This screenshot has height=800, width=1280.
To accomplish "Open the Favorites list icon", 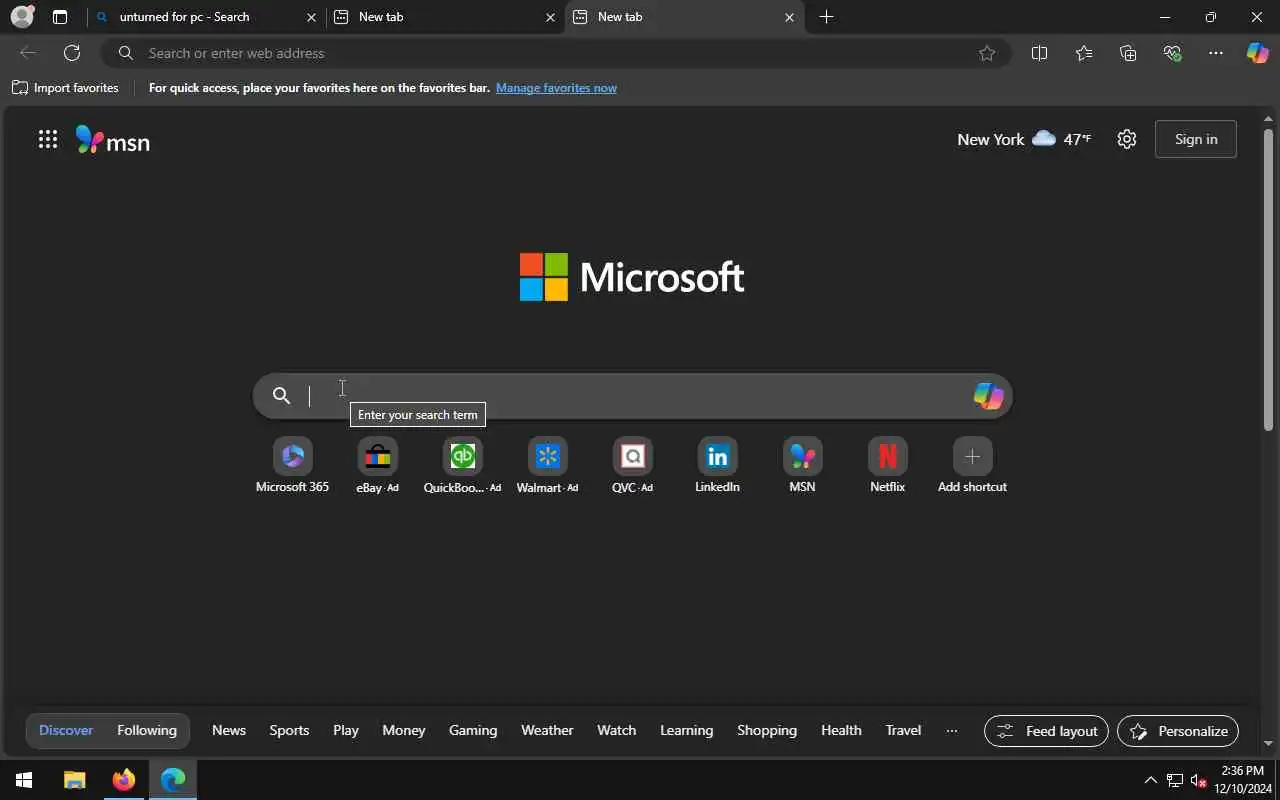I will [x=1084, y=53].
